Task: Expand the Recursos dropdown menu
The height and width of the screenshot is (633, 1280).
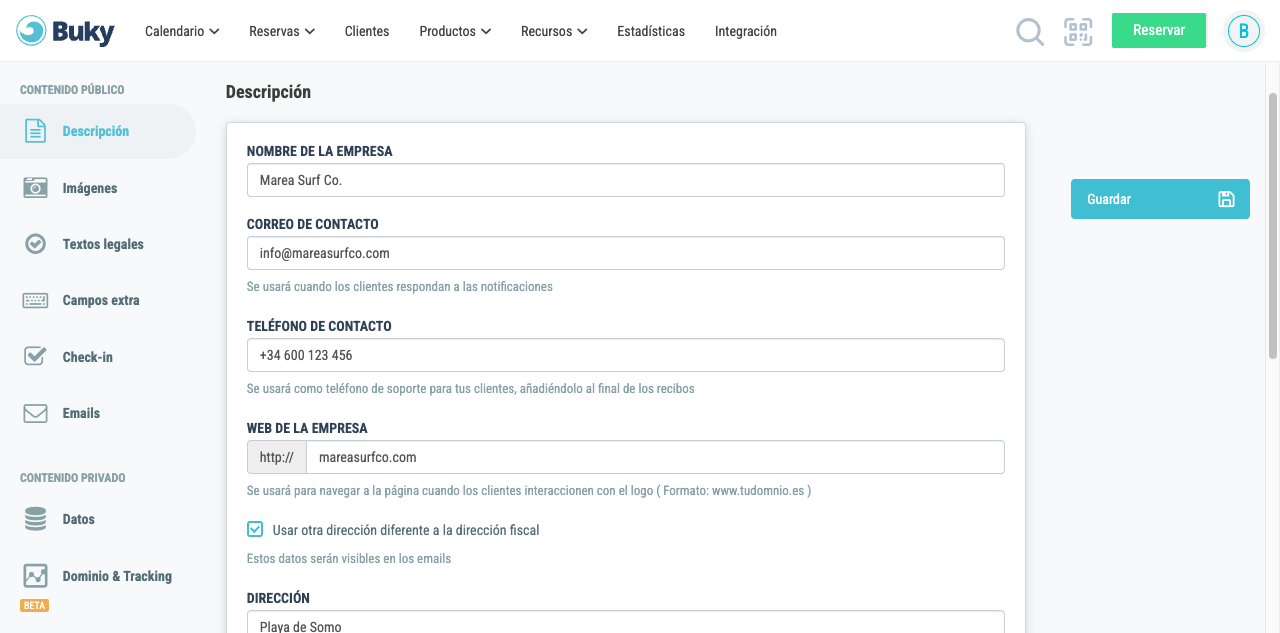Action: point(554,31)
